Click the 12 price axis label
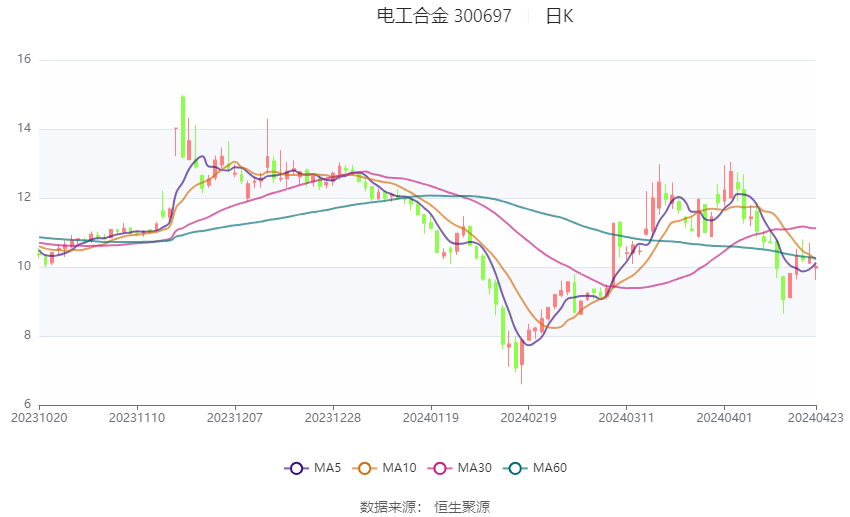Screen dimensions: 850x517 tap(24, 197)
